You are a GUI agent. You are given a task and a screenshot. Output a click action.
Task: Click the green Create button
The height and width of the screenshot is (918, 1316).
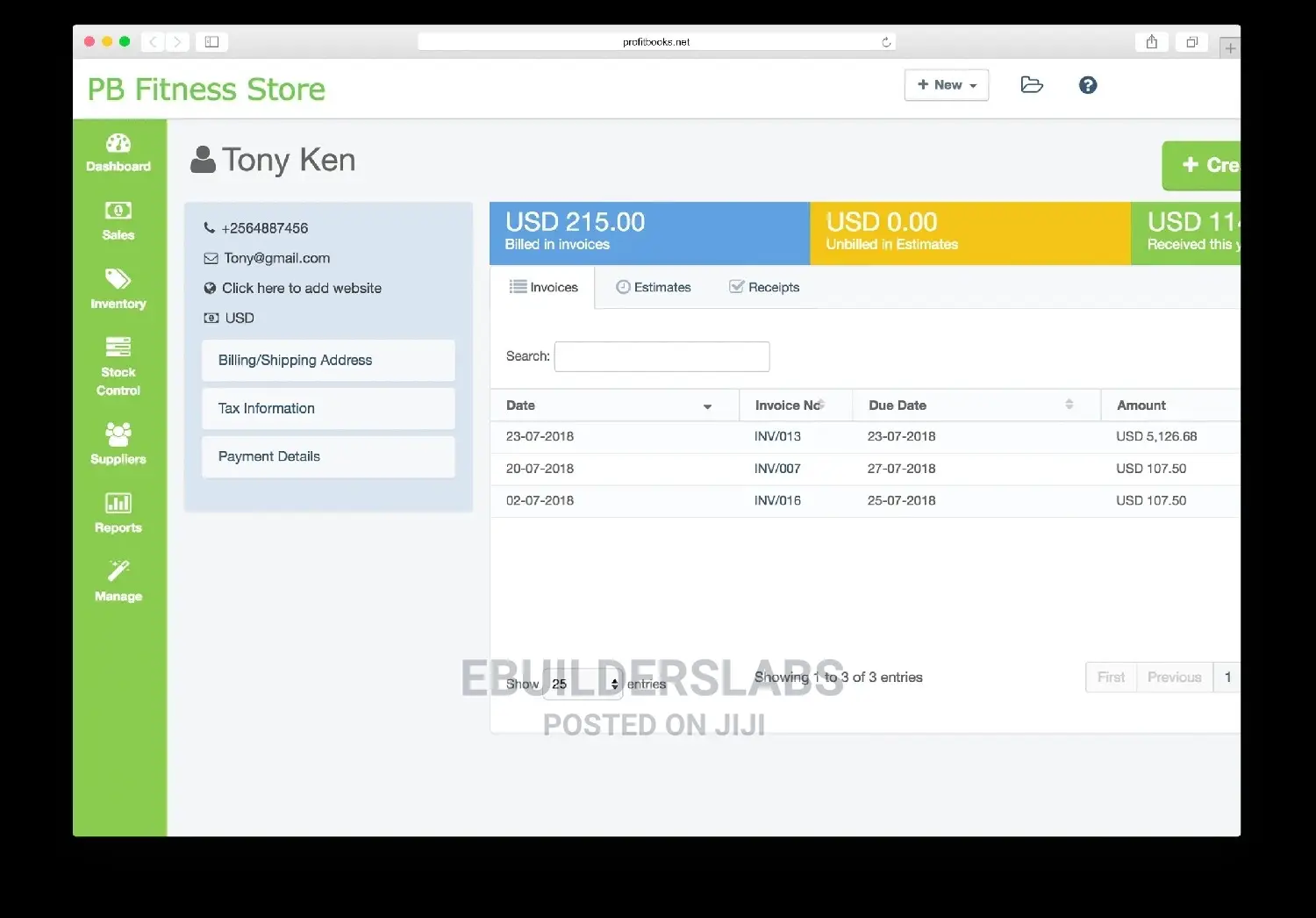click(1202, 165)
